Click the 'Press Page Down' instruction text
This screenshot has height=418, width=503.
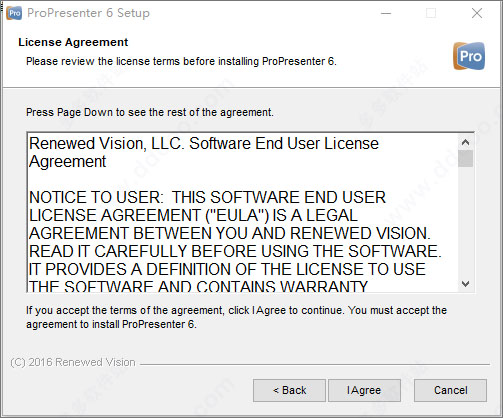click(x=150, y=112)
